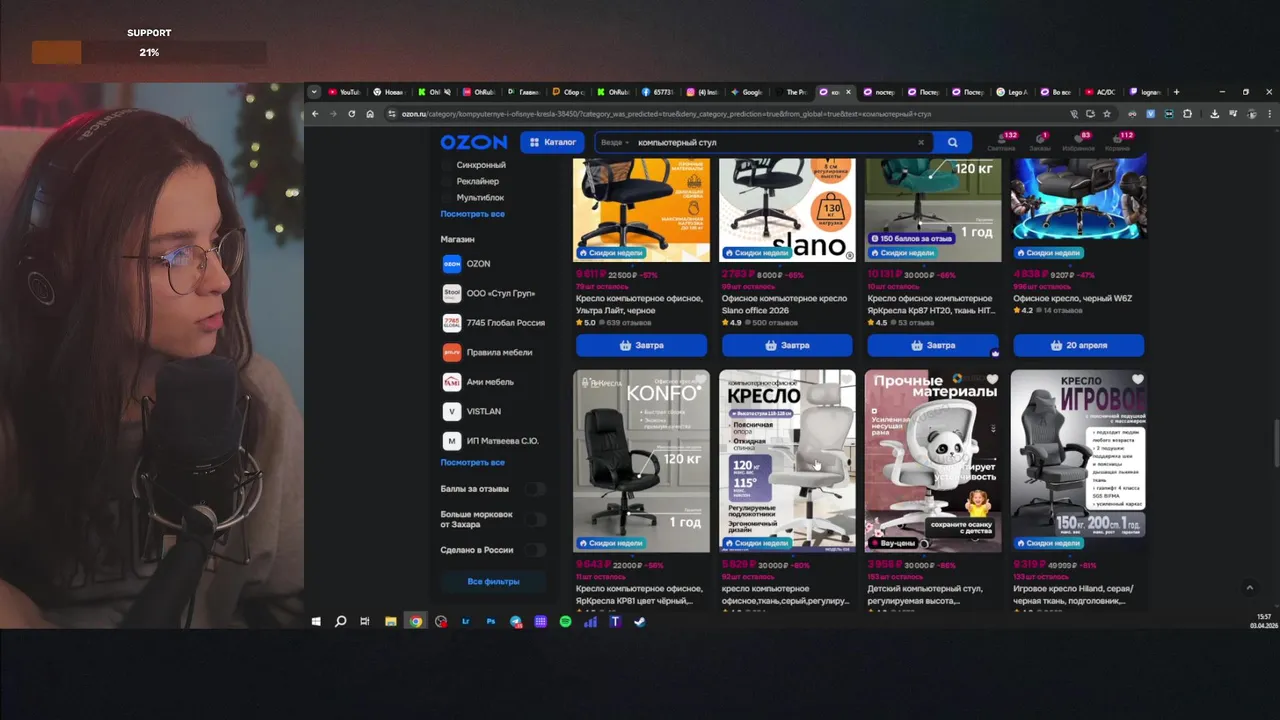This screenshot has height=720, width=1280.
Task: Add Slano office 2026 chair to cart
Action: [x=787, y=345]
